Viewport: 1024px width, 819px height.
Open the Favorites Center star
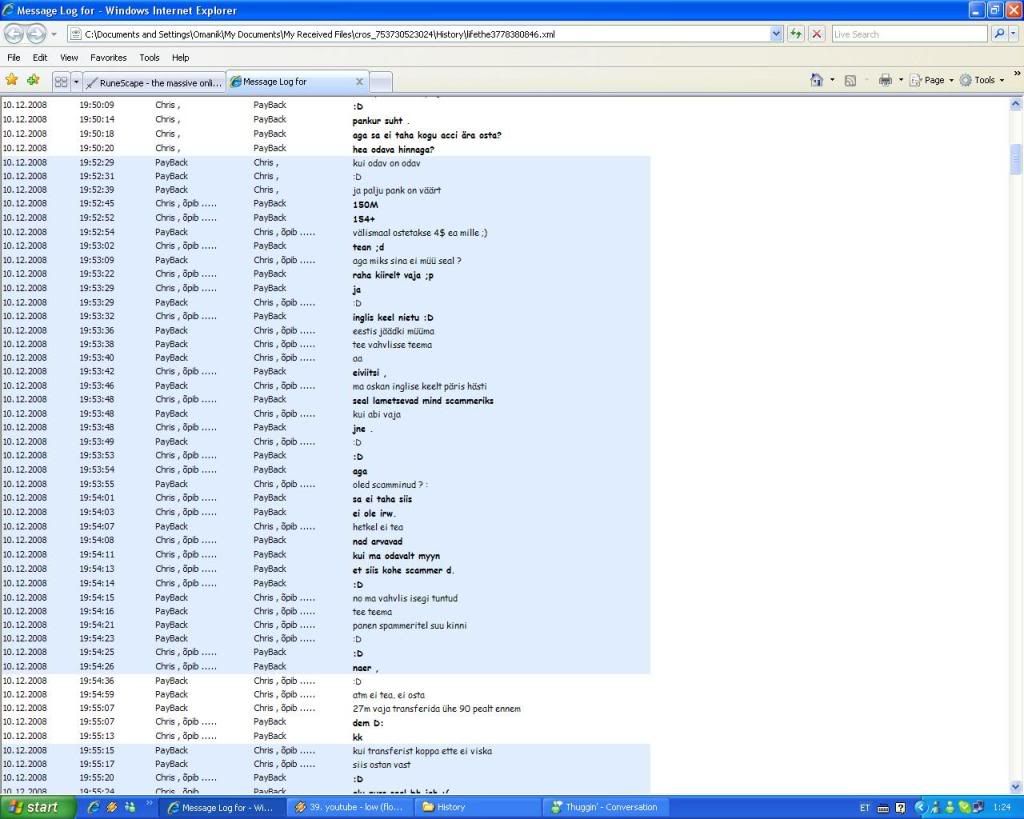pyautogui.click(x=12, y=80)
